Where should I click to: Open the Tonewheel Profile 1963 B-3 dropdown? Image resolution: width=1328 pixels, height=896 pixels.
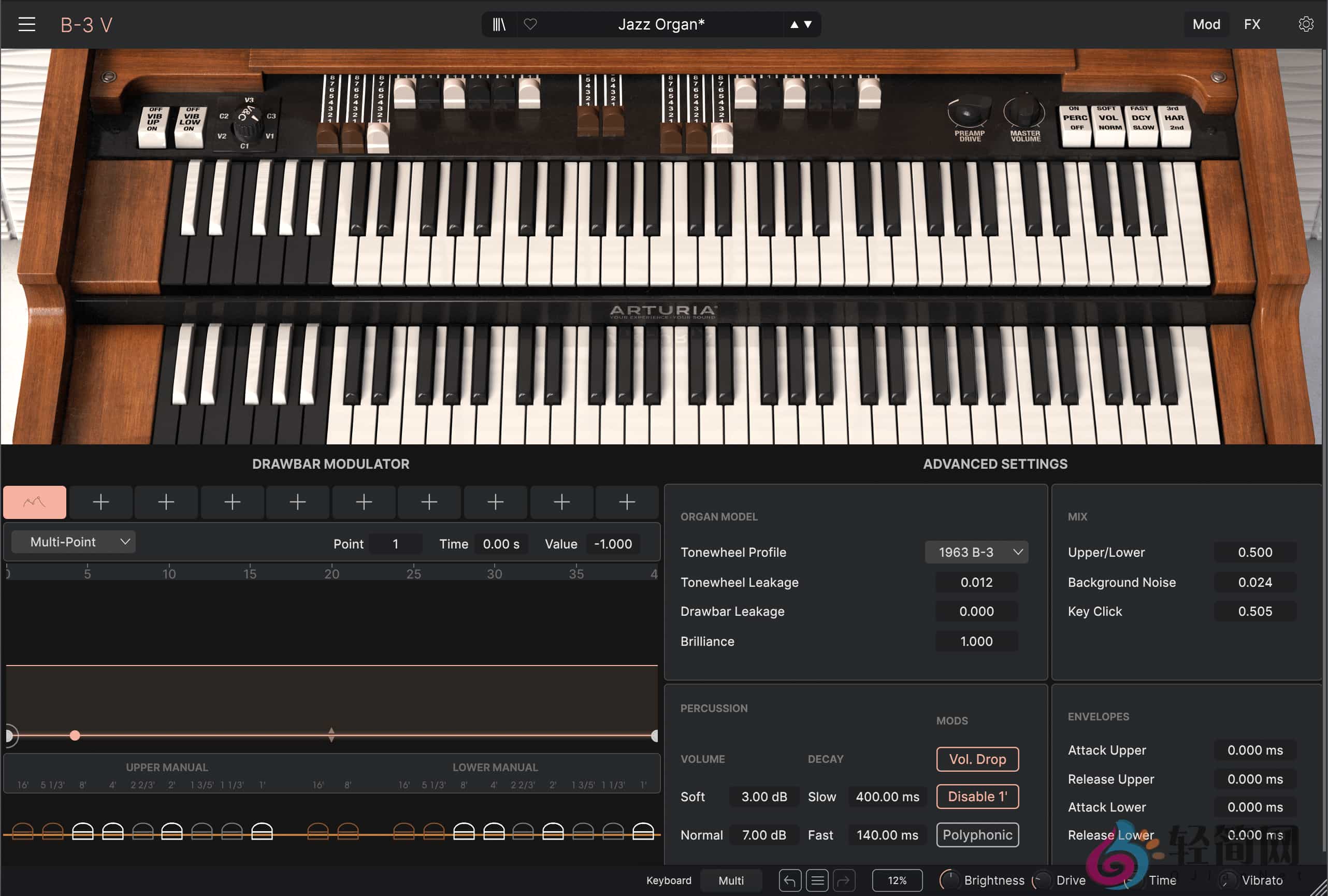coord(976,552)
